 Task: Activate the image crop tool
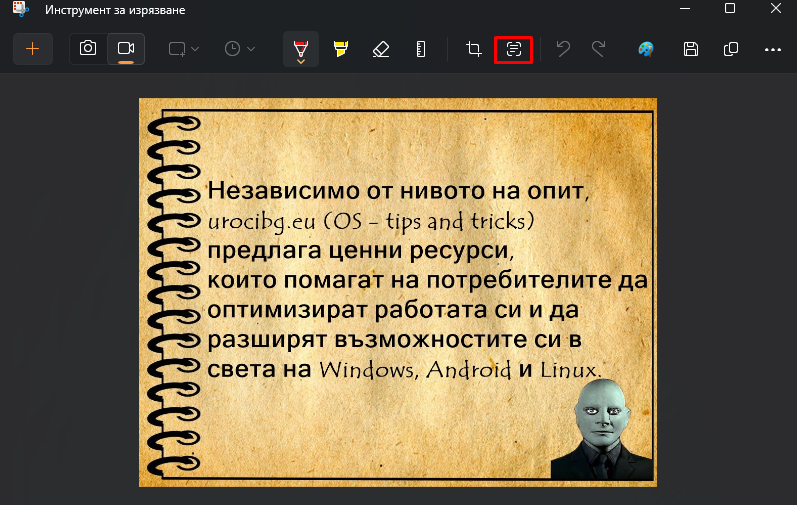point(474,49)
